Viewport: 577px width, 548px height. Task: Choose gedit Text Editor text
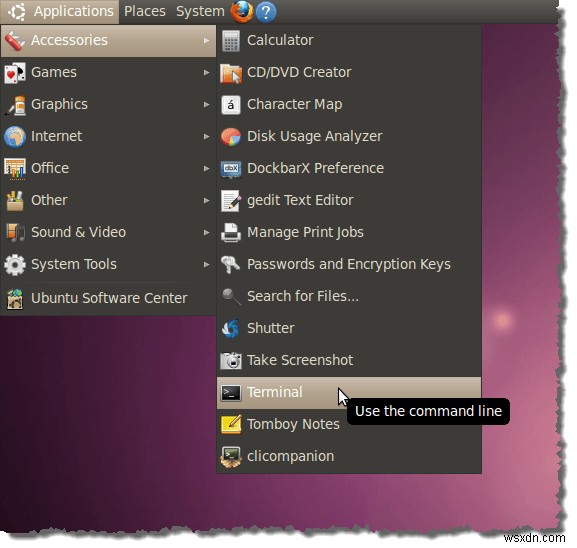click(x=300, y=201)
